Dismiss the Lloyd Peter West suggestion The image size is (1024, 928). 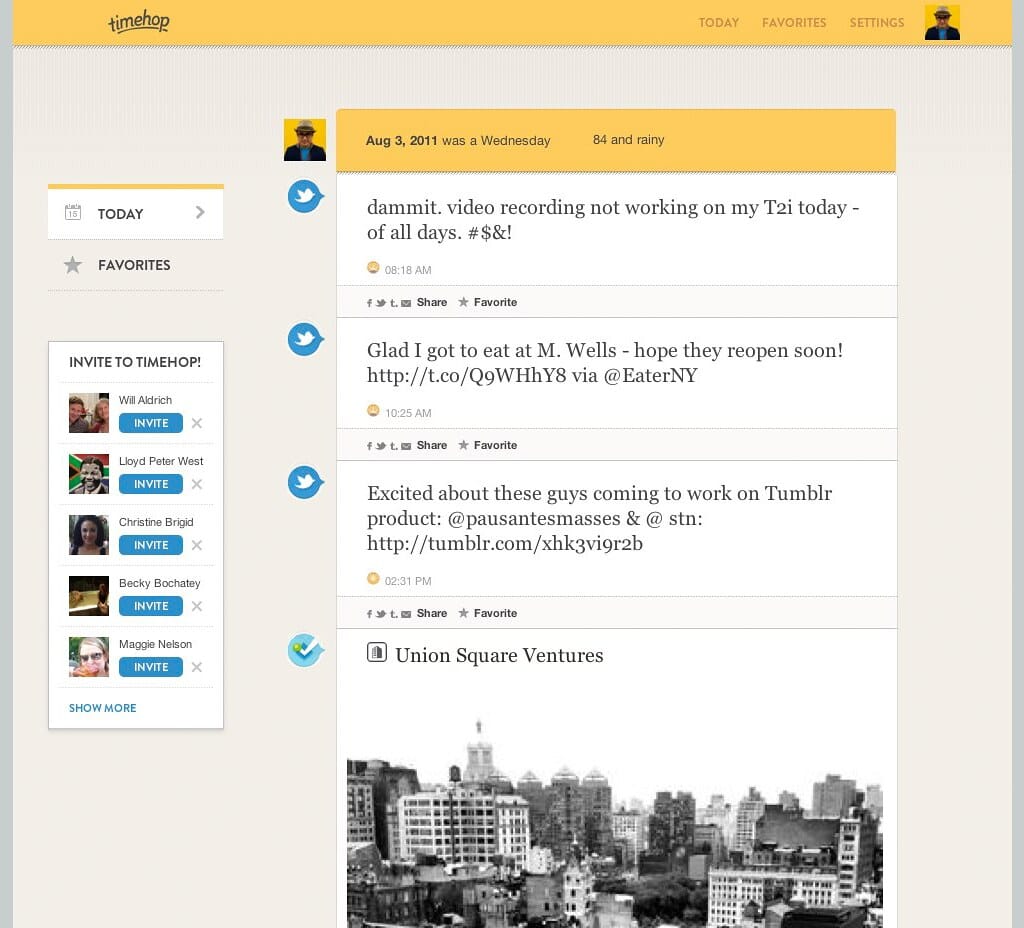click(197, 484)
